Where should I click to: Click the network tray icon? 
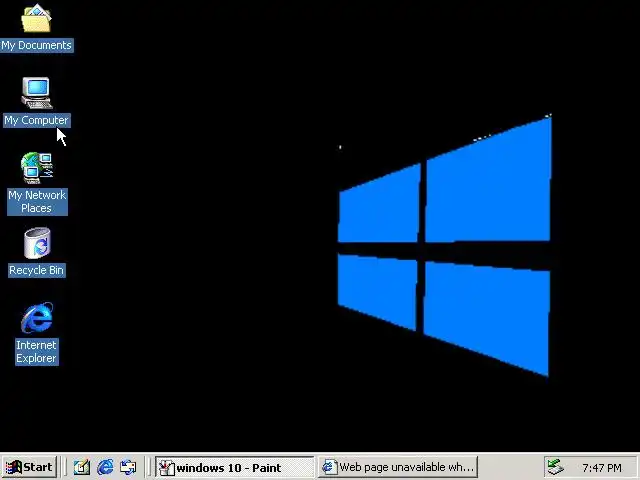point(555,467)
